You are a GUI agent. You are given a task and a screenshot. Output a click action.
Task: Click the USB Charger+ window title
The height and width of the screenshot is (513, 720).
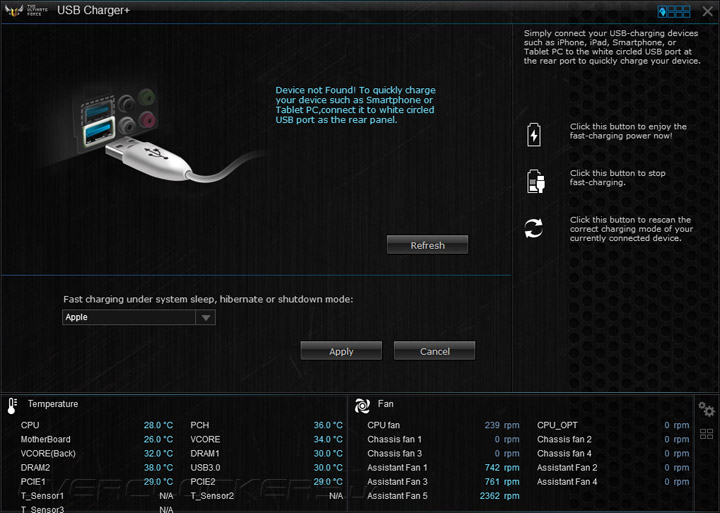click(93, 11)
